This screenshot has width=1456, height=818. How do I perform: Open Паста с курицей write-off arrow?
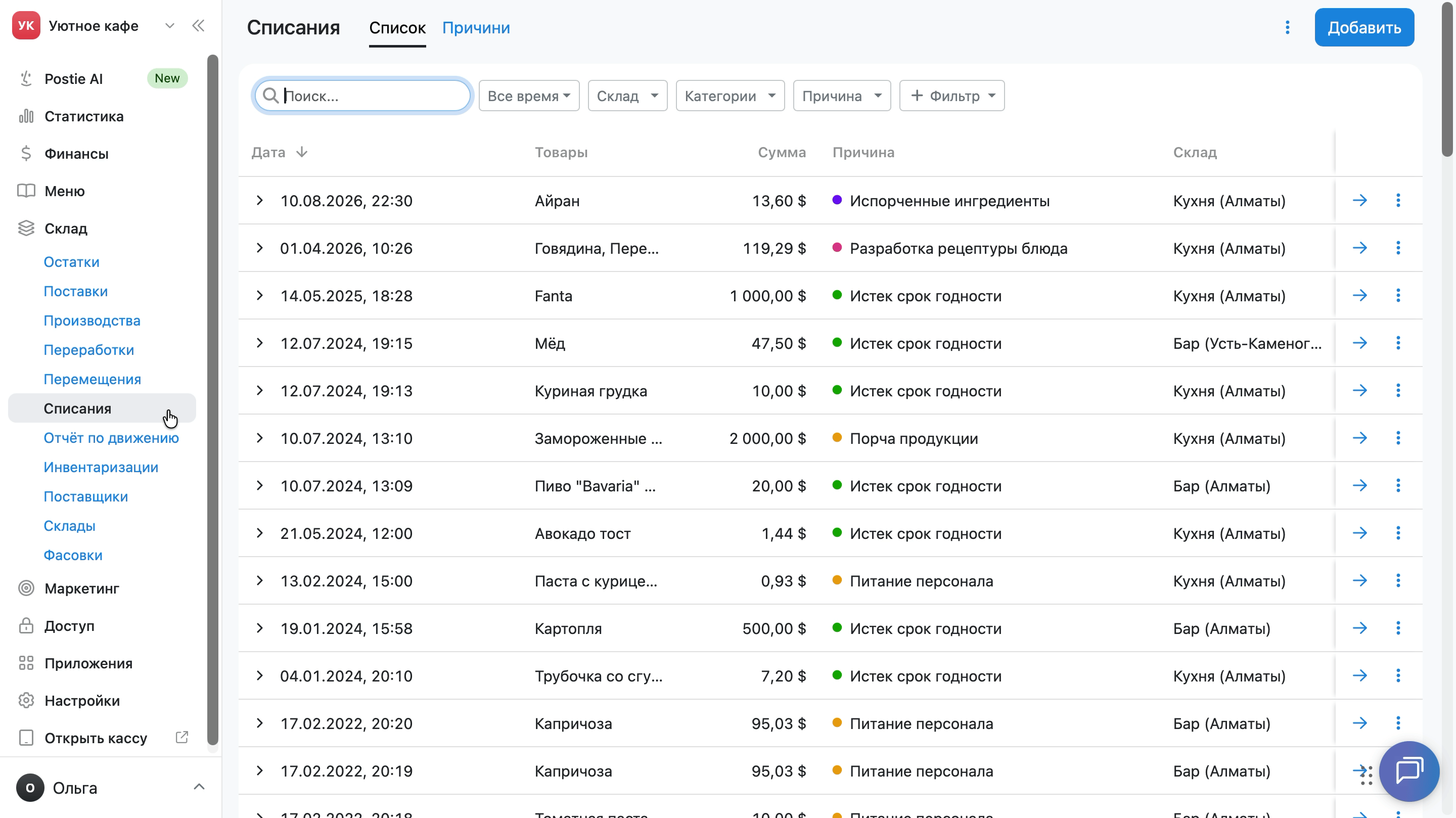pyautogui.click(x=1359, y=580)
